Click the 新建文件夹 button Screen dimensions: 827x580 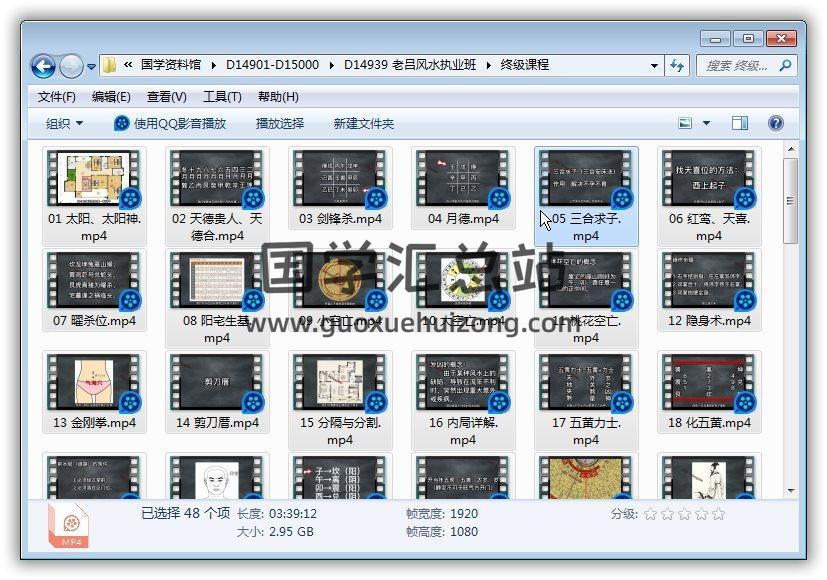tap(364, 123)
